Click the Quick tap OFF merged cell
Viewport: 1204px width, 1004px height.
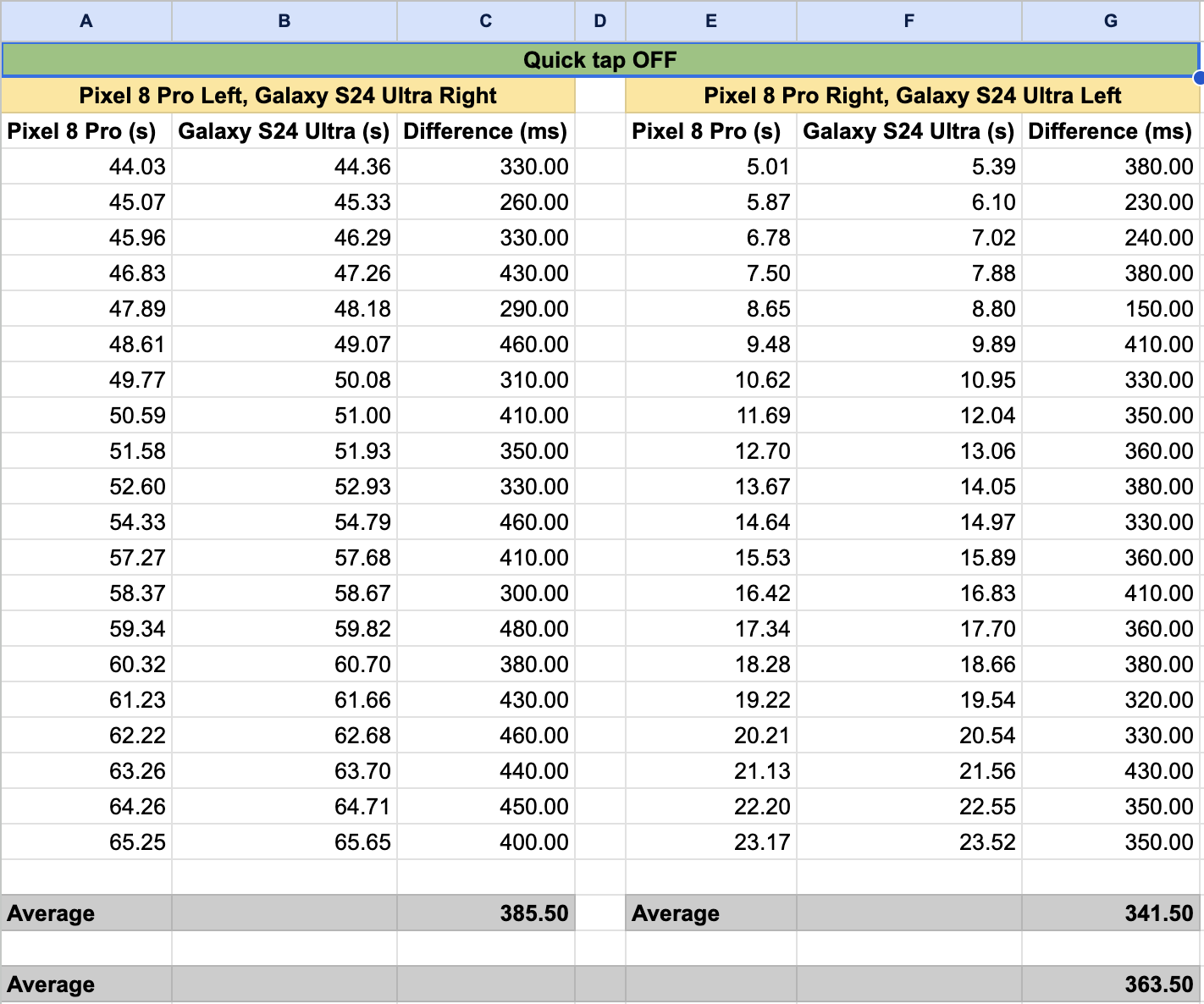[600, 60]
